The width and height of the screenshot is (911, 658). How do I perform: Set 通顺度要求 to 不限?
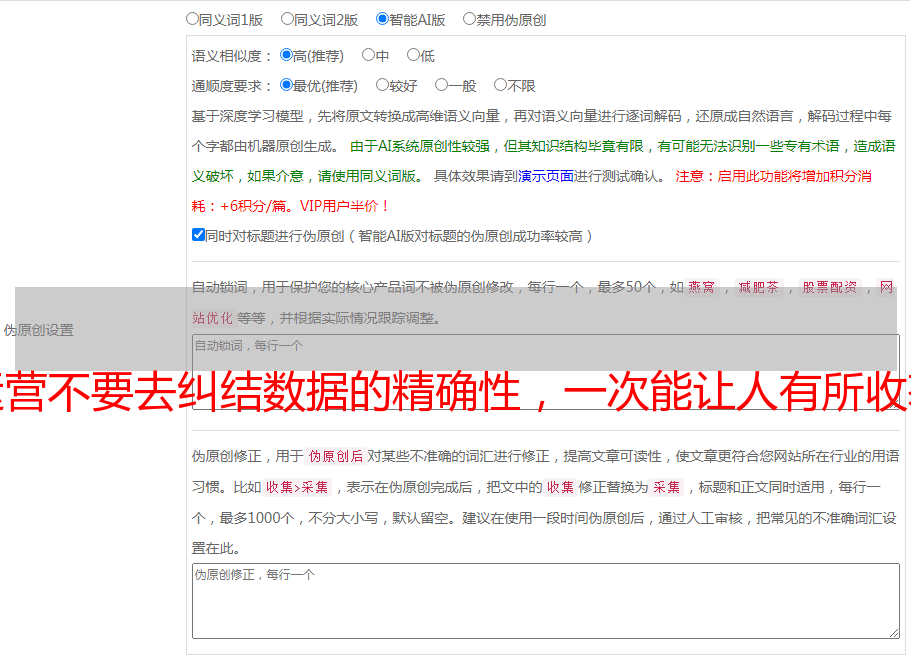click(x=500, y=85)
